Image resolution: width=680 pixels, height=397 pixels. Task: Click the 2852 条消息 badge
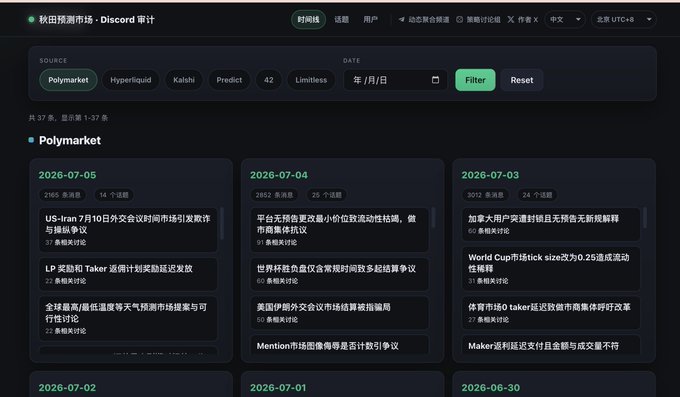pyautogui.click(x=274, y=195)
